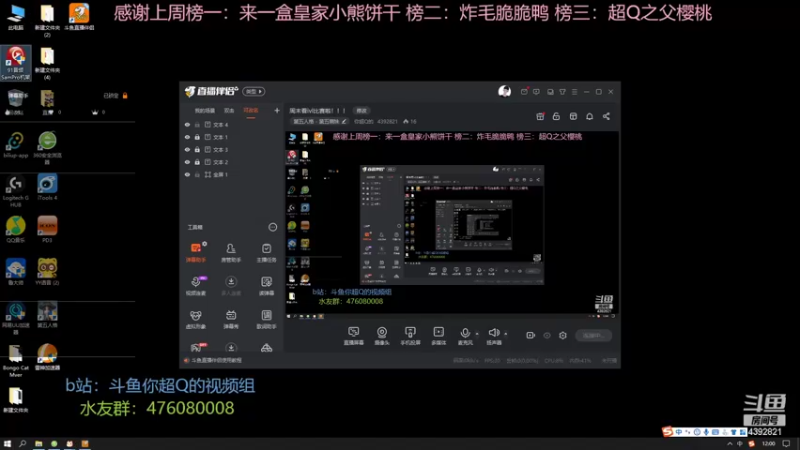Click the speaker icon beside 斗鱼直播伴侣使用教程
The image size is (800, 450).
187,360
